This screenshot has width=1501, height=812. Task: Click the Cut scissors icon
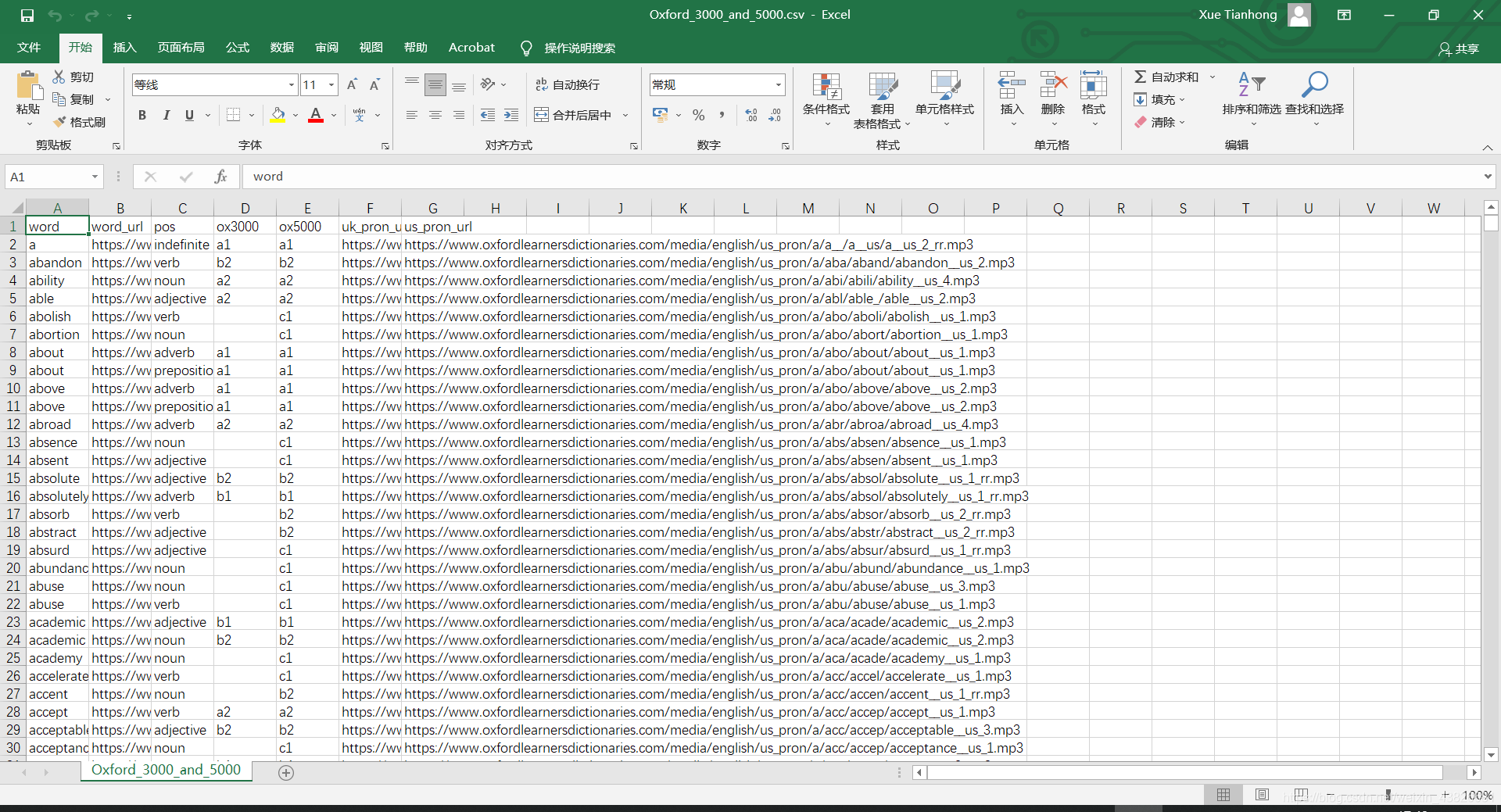click(59, 77)
